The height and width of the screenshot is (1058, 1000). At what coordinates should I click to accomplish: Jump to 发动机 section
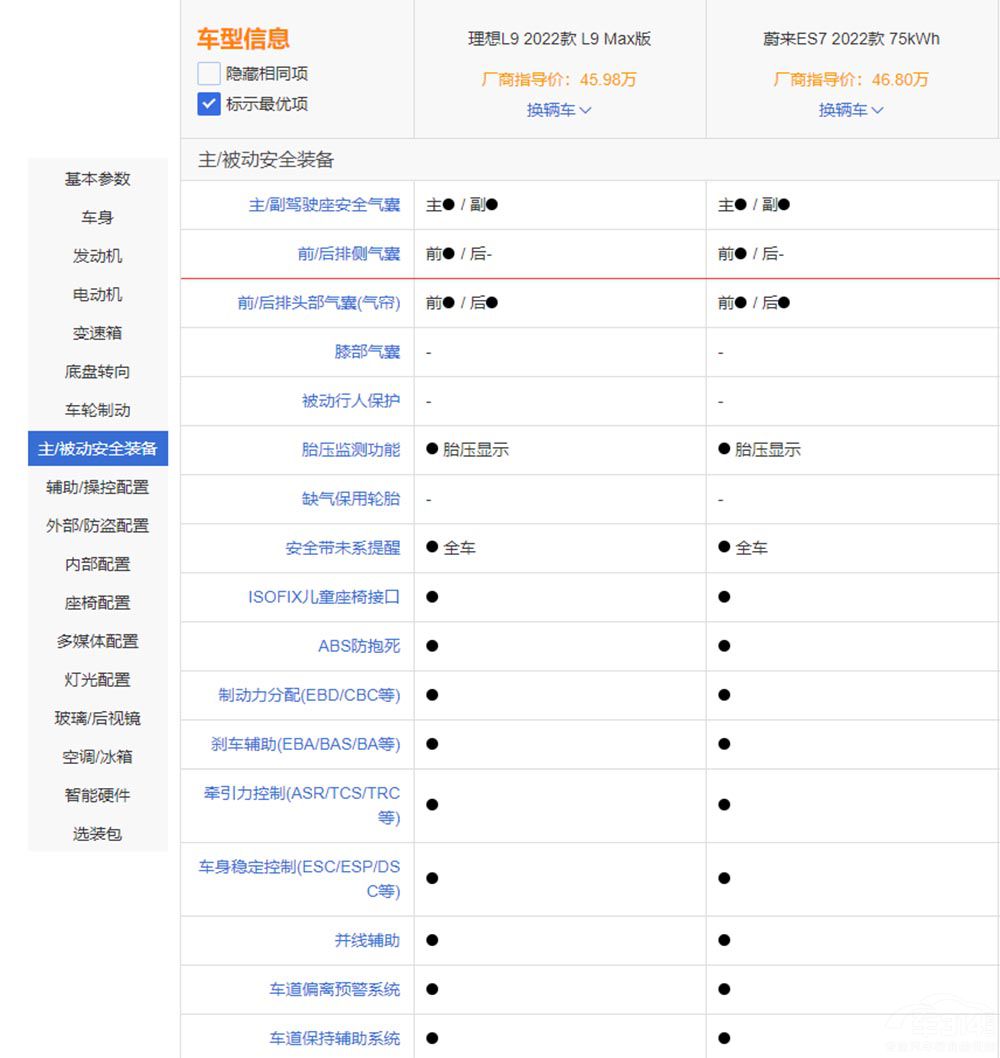point(98,256)
